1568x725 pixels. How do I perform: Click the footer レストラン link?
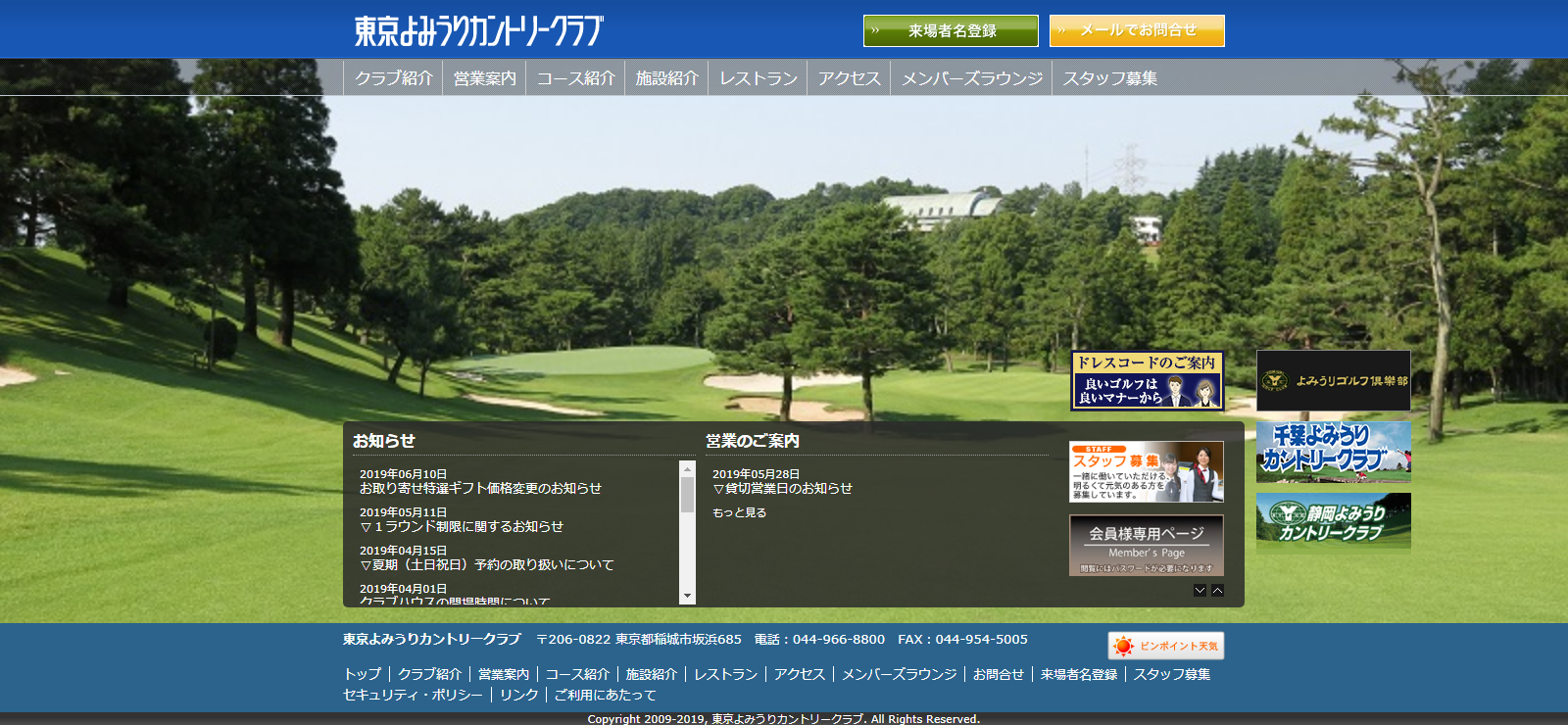pyautogui.click(x=726, y=674)
